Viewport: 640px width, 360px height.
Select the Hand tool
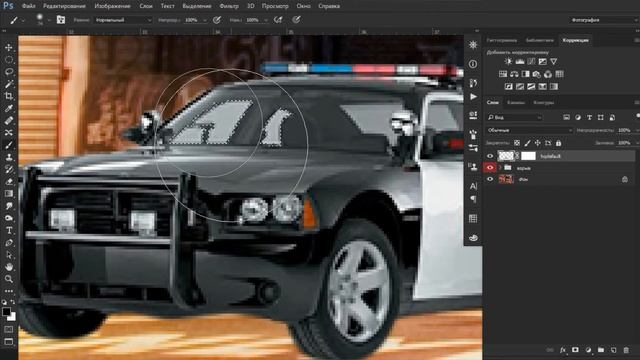9,267
